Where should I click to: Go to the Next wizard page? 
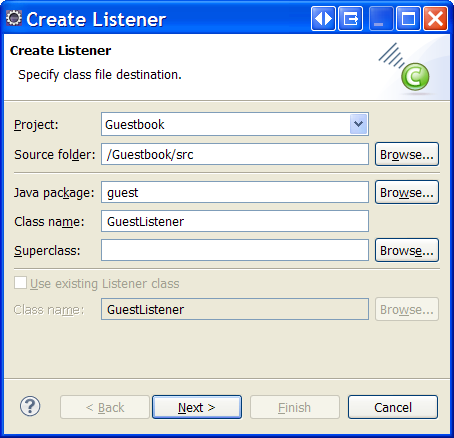[x=197, y=407]
